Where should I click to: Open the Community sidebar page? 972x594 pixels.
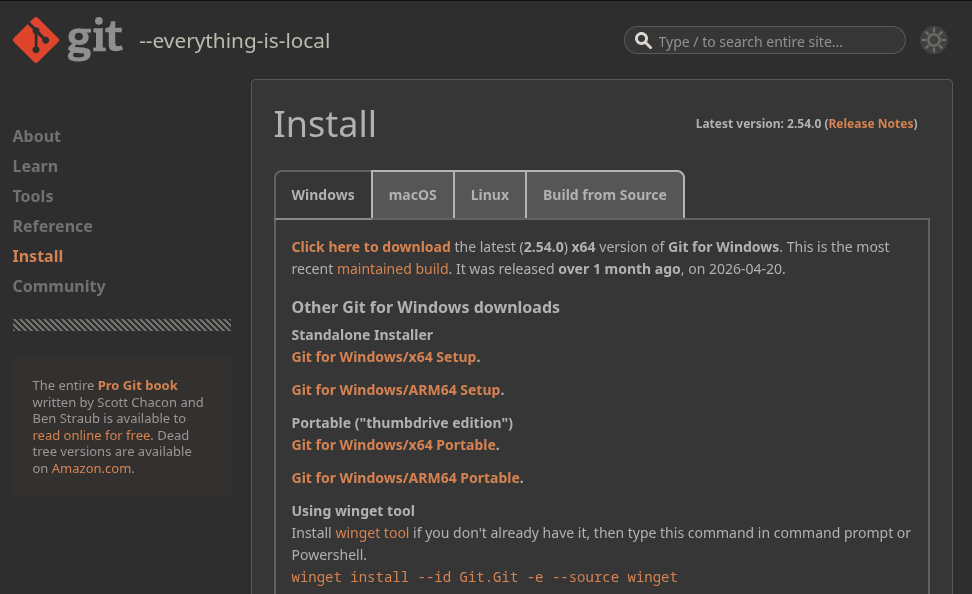(x=59, y=286)
